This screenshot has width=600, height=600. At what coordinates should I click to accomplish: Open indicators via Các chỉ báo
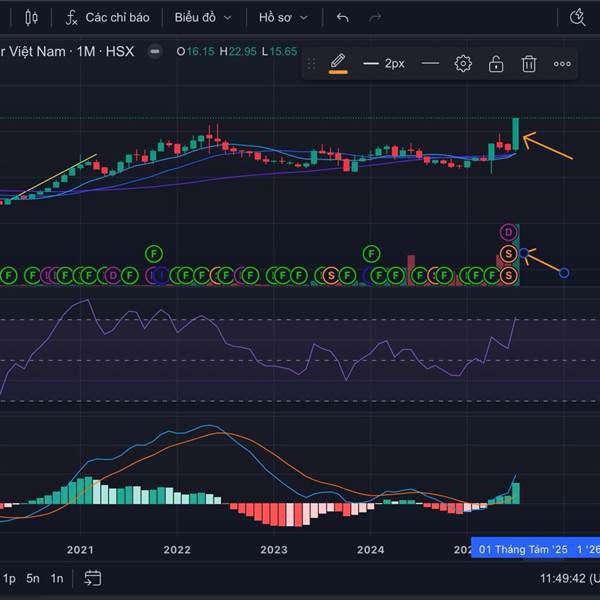[x=107, y=18]
